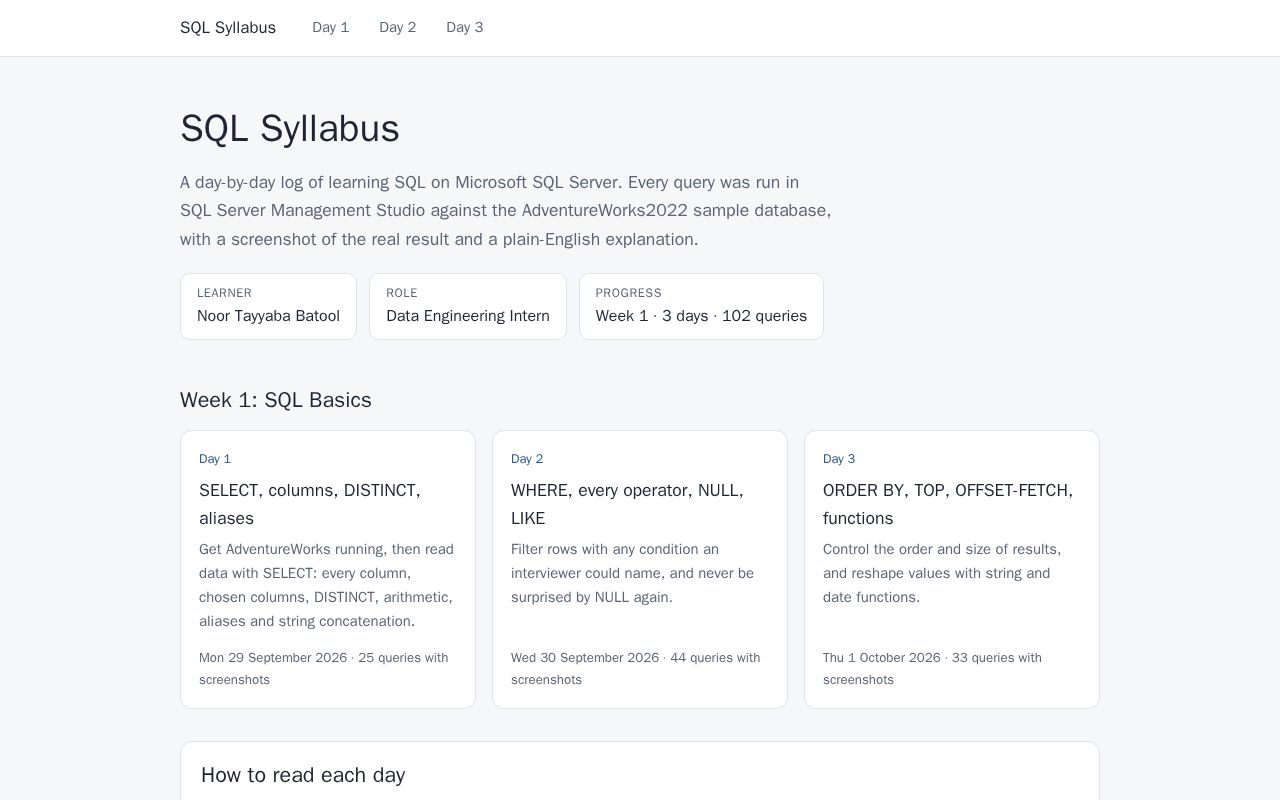The image size is (1280, 800).
Task: Click the LEARNER label
Action: coord(224,293)
